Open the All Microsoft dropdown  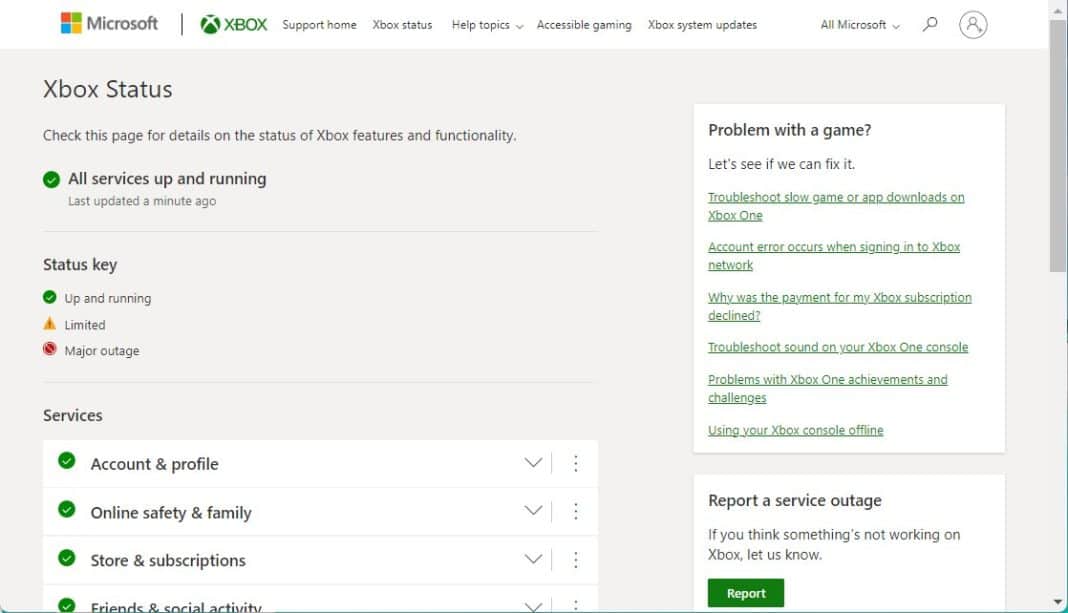coord(857,24)
